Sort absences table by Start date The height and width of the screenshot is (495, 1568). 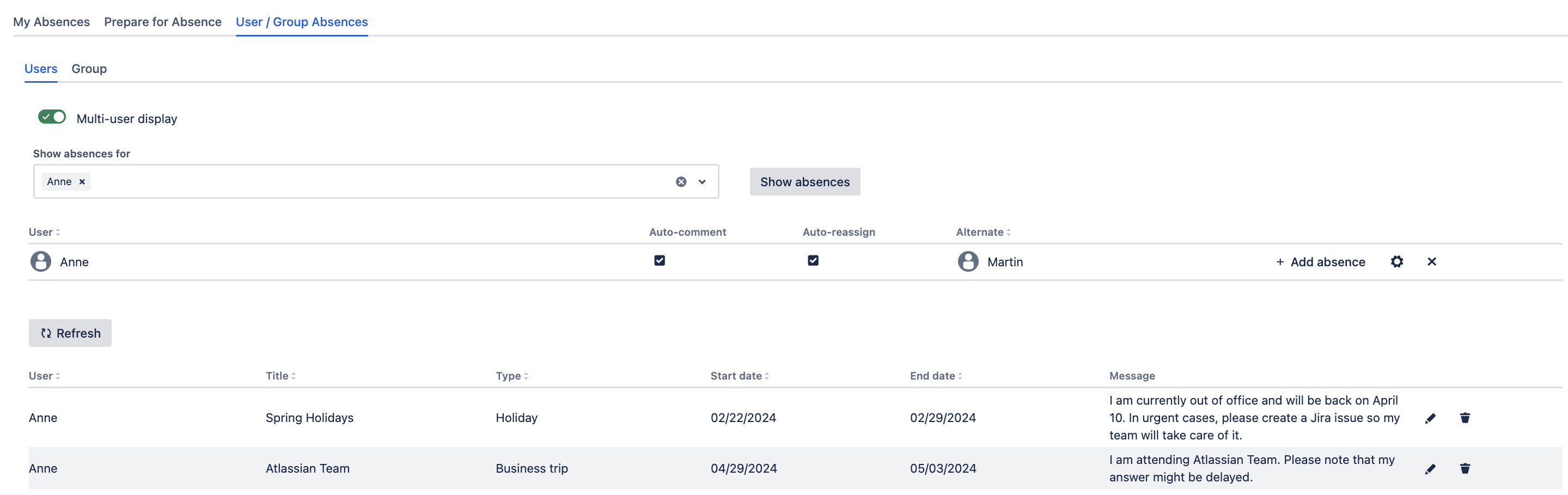pos(739,376)
